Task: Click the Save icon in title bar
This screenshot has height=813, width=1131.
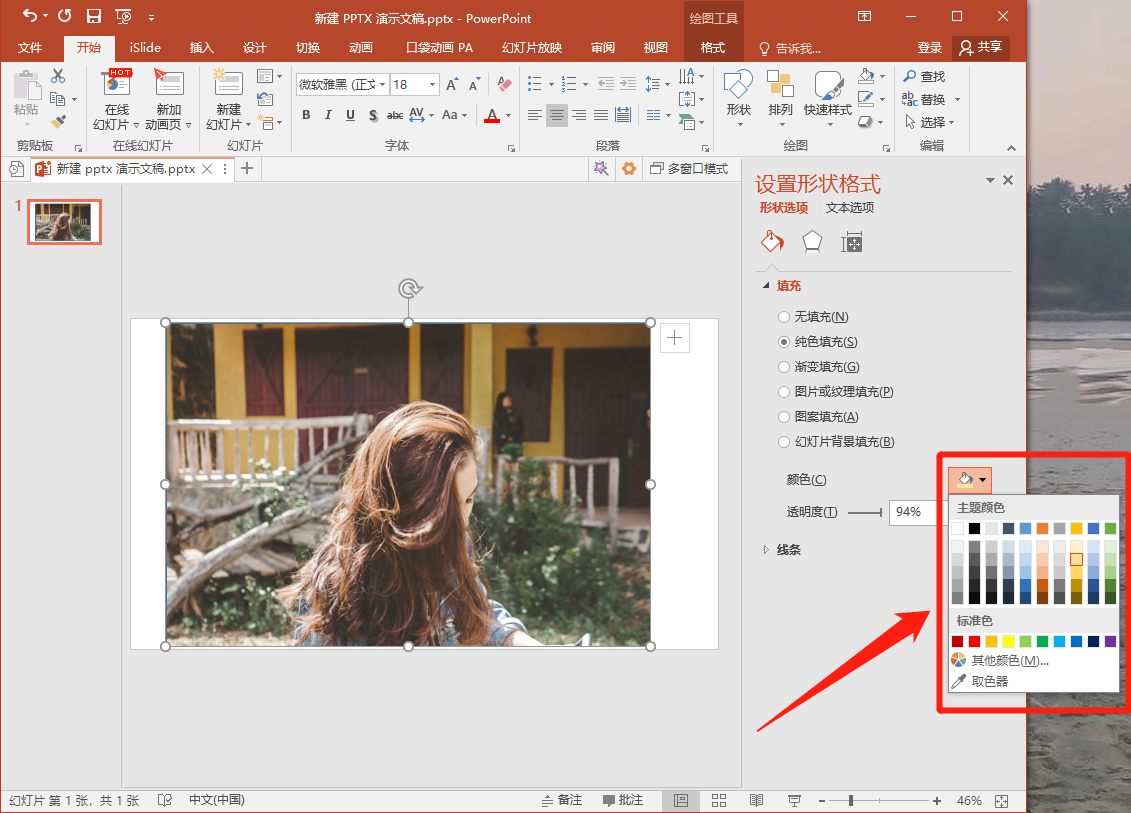Action: click(94, 17)
